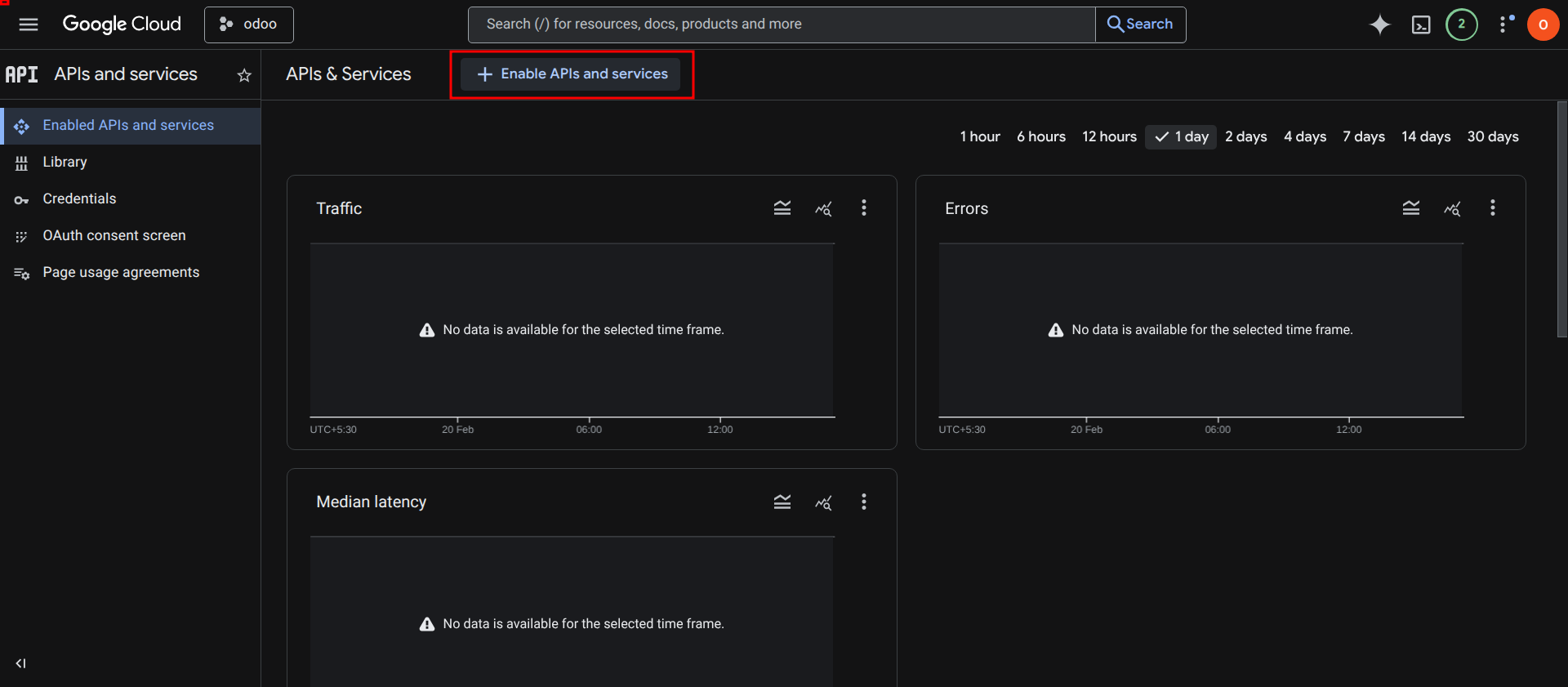This screenshot has width=1568, height=687.
Task: Select the 2 days time range
Action: (1246, 136)
